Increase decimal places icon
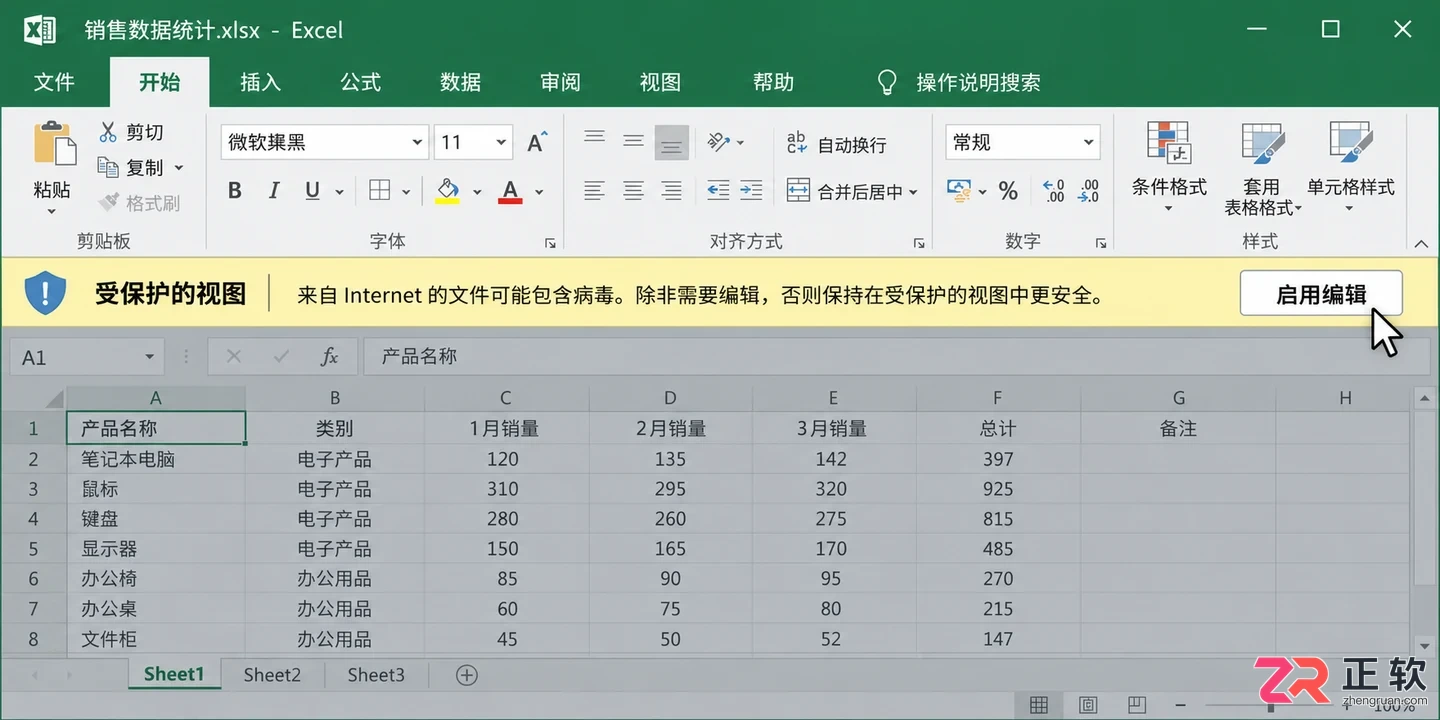Viewport: 1440px width, 720px height. point(1053,191)
